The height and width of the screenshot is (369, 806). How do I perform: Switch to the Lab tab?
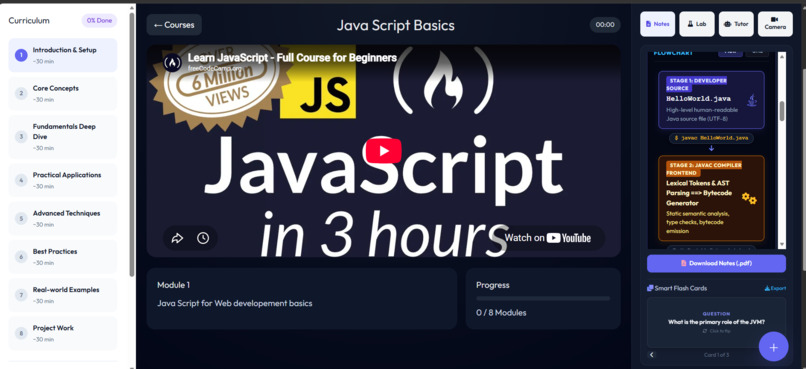coord(697,24)
